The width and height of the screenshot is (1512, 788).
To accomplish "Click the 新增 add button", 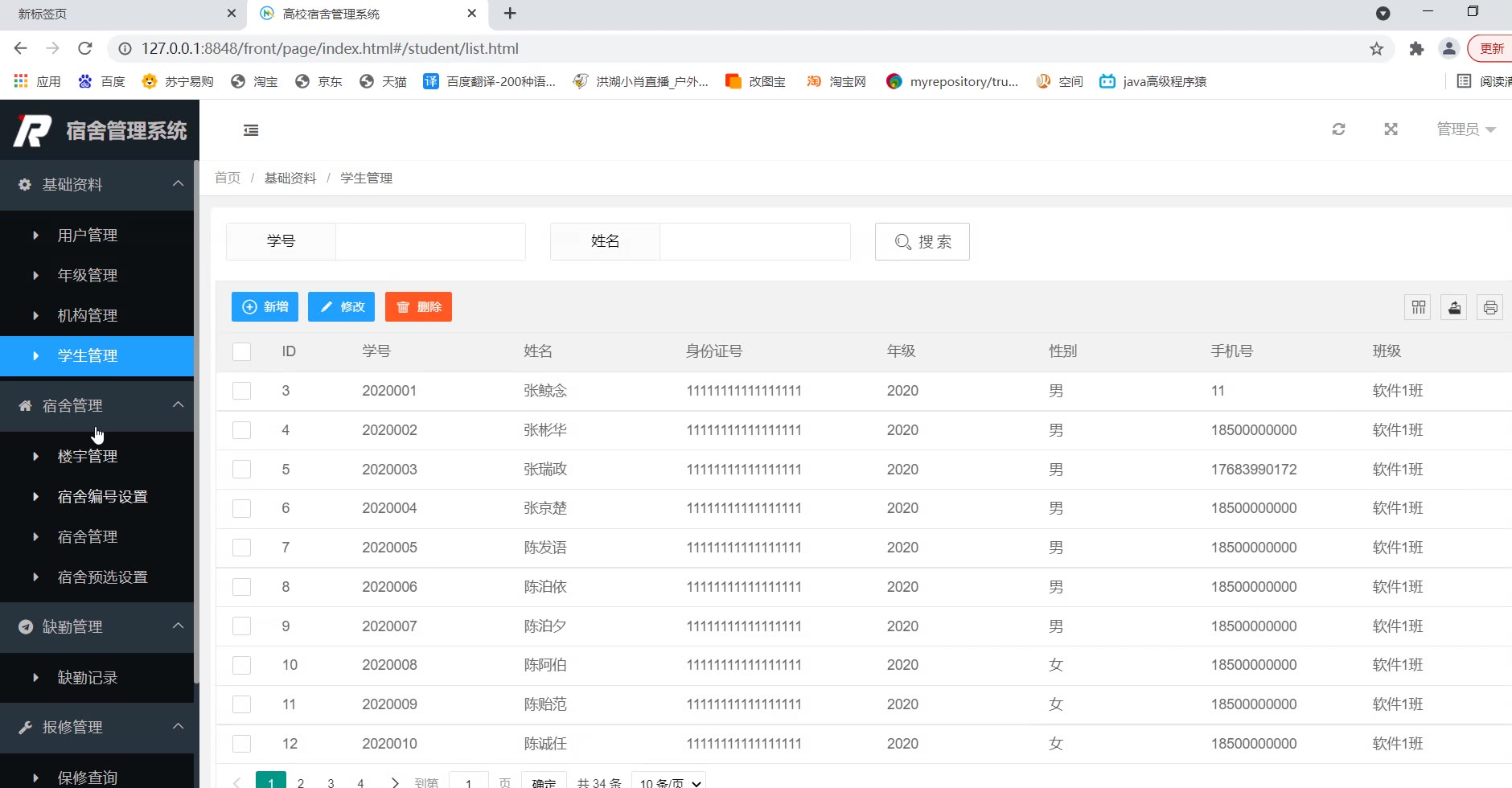I will pyautogui.click(x=265, y=307).
